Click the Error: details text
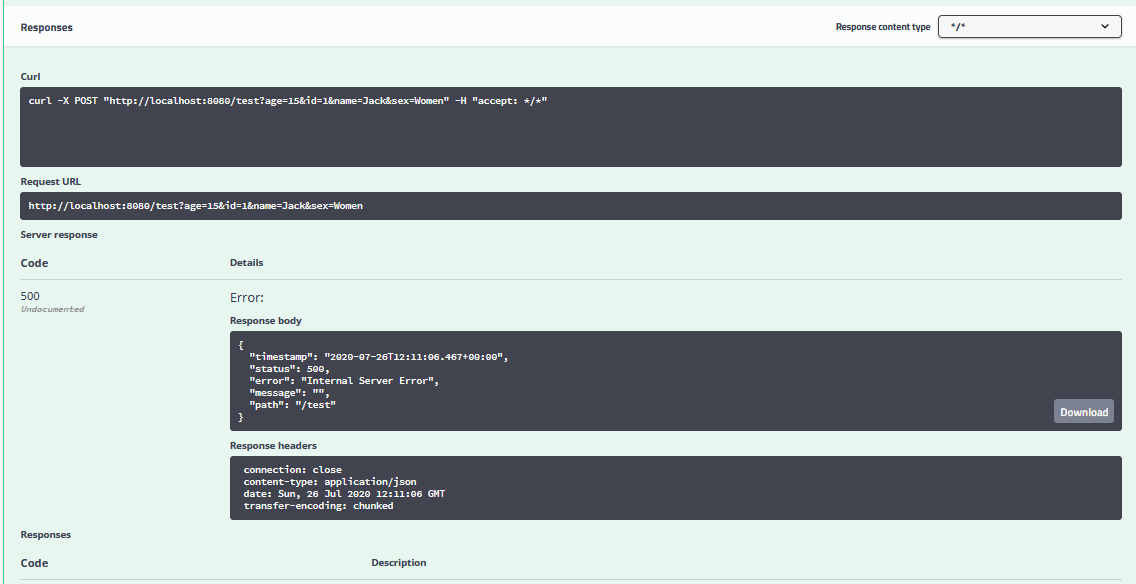The image size is (1136, 584). pos(247,298)
